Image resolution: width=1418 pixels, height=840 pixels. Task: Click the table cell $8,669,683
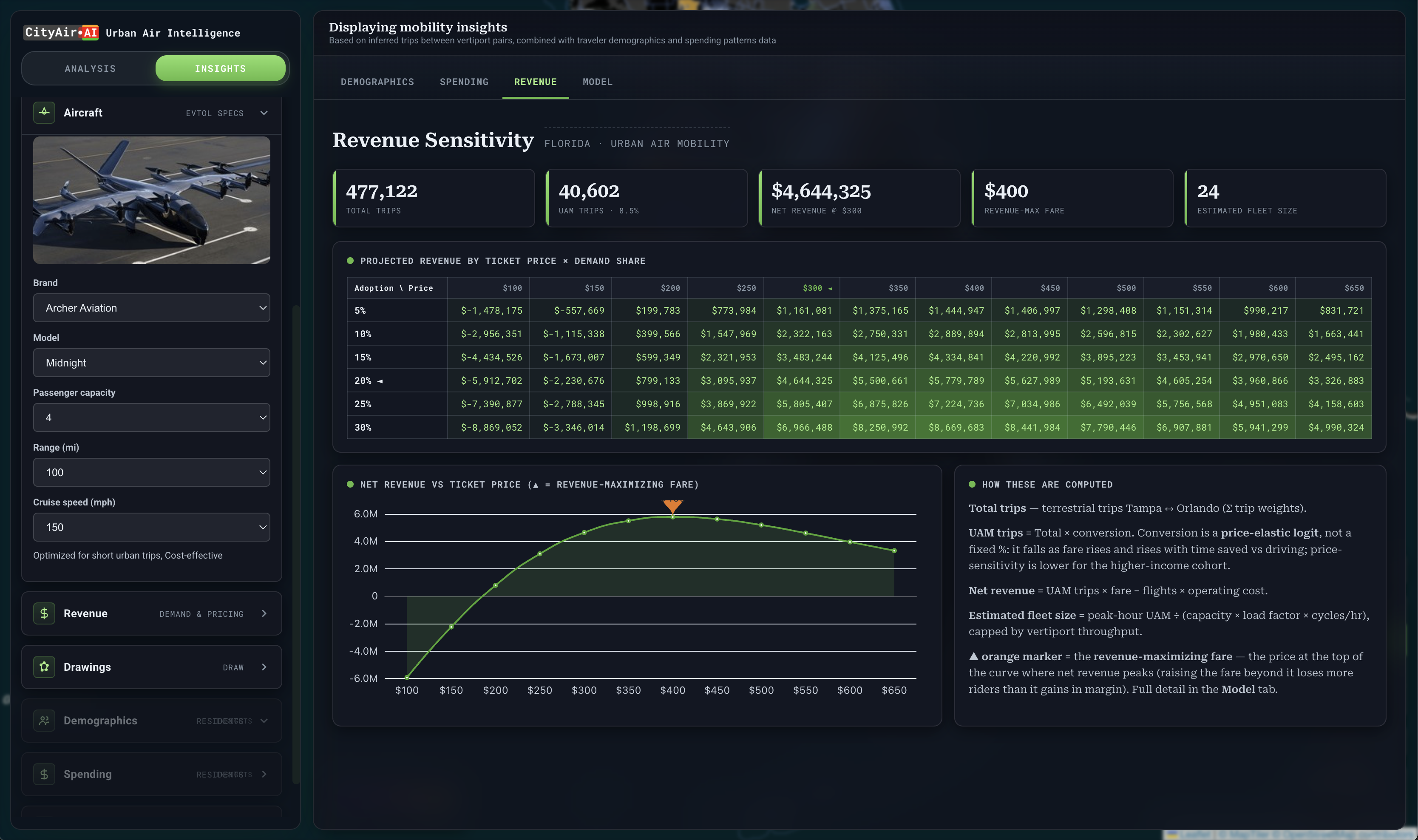click(953, 427)
